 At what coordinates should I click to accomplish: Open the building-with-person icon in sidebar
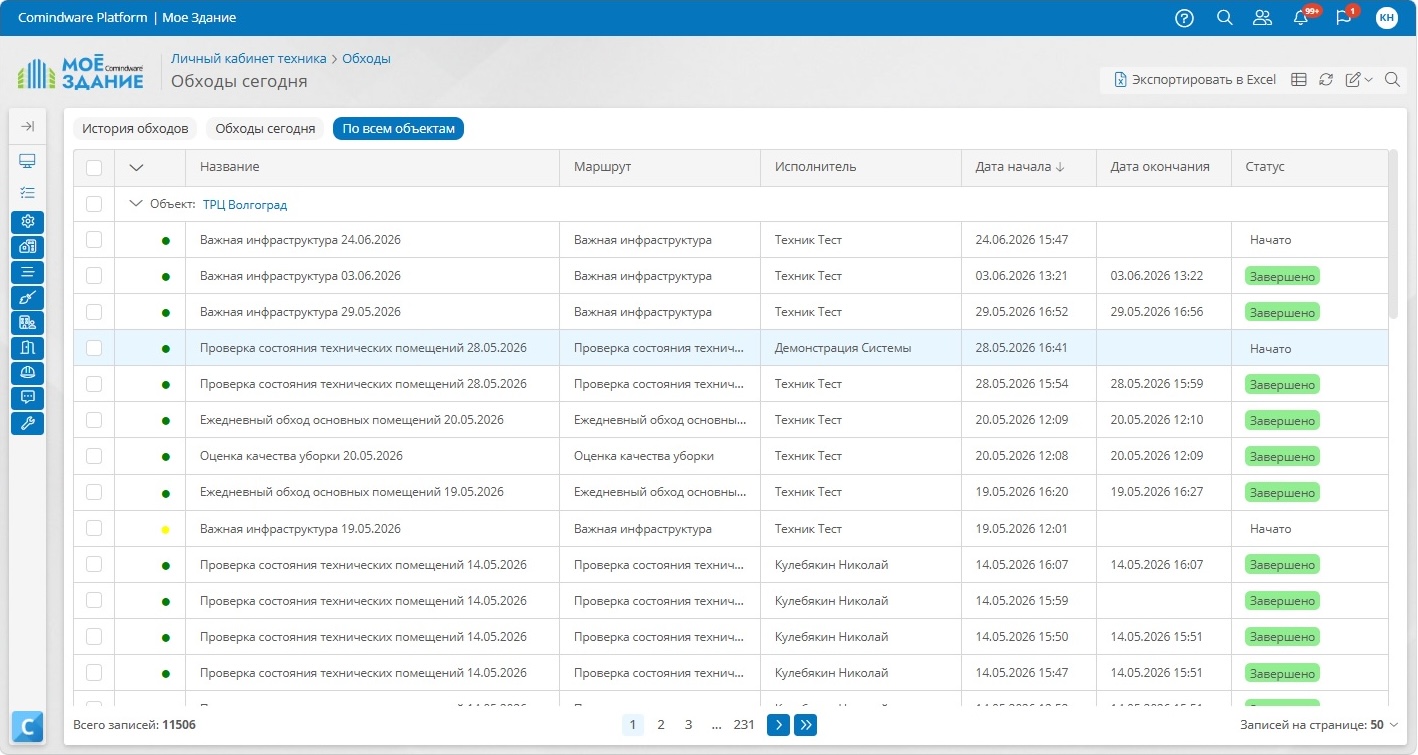click(27, 322)
